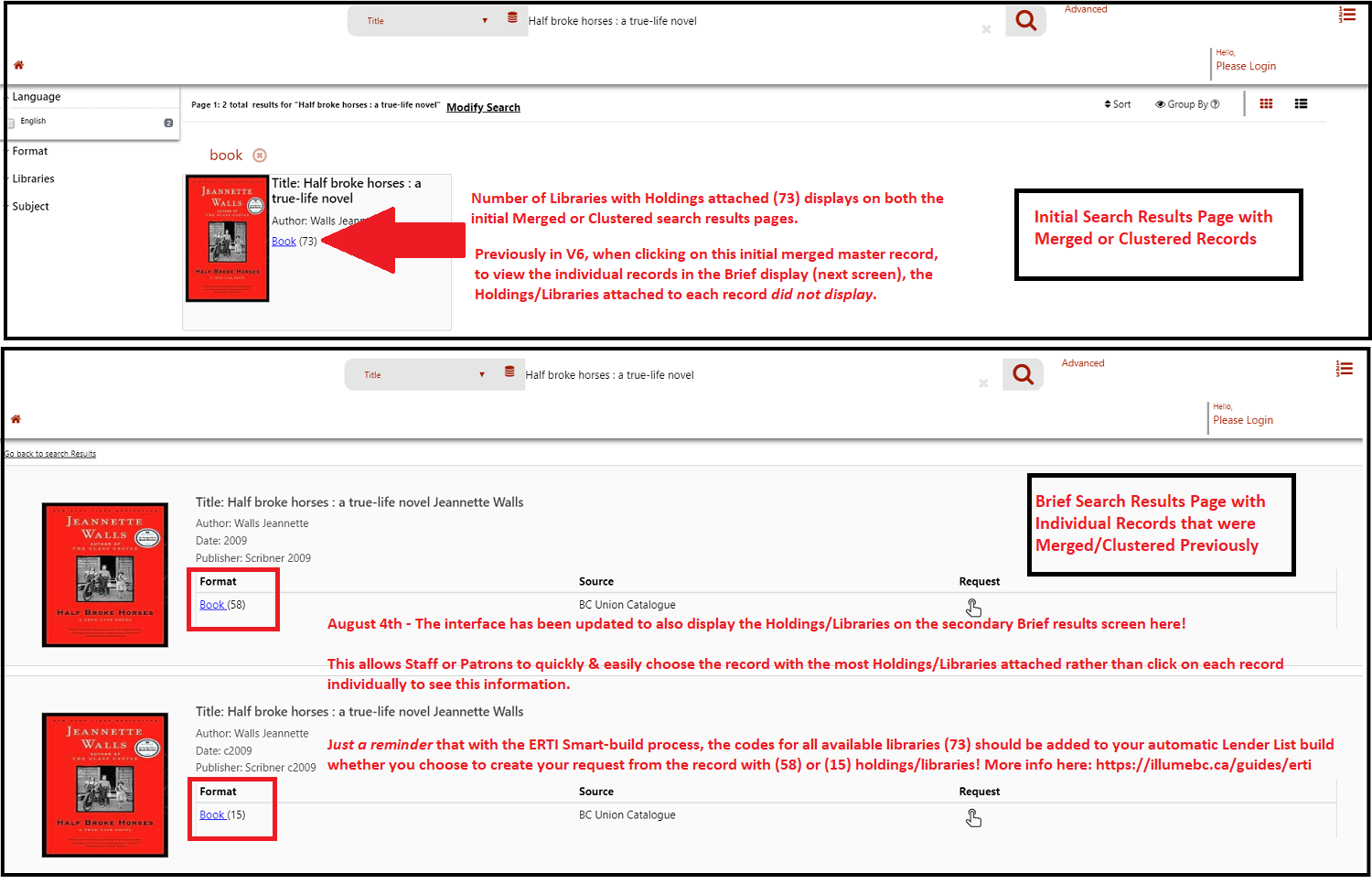Click the Modify Search link
This screenshot has width=1372, height=884.
(483, 107)
